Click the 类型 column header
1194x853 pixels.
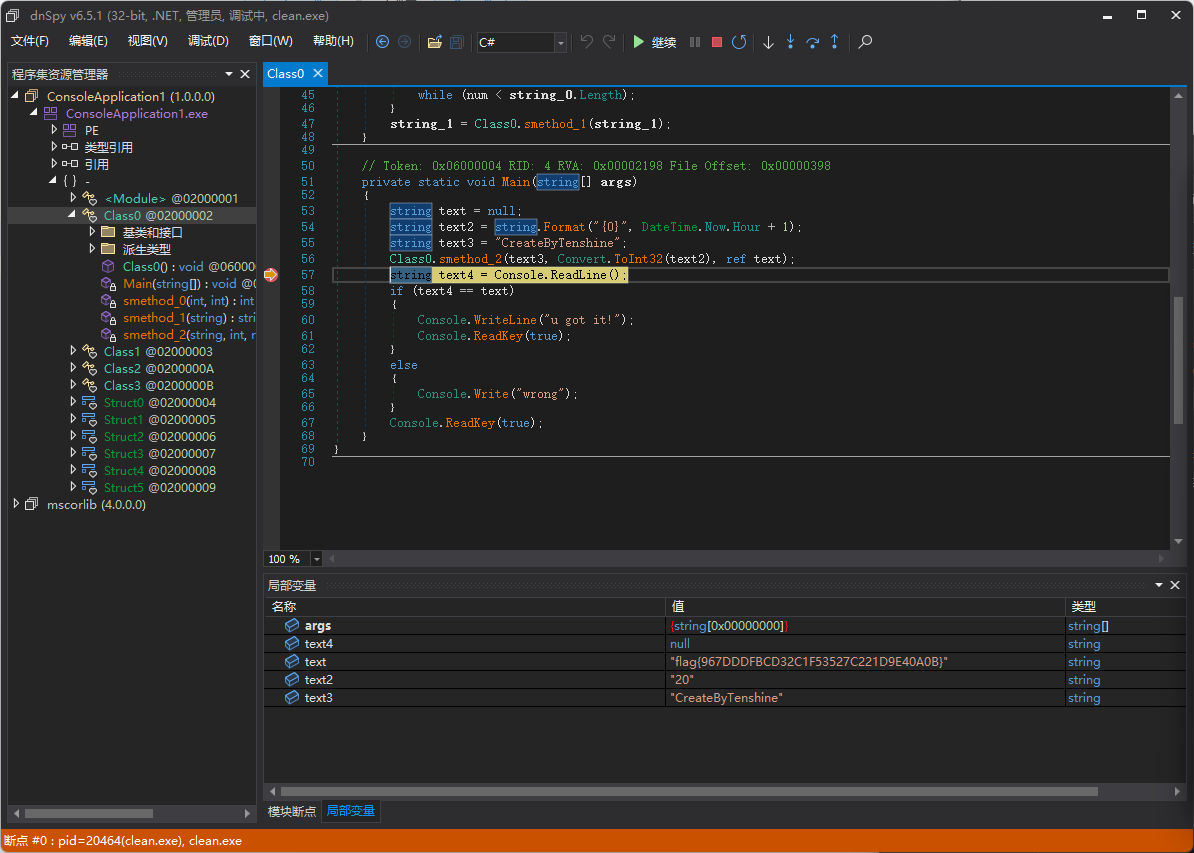(1084, 607)
